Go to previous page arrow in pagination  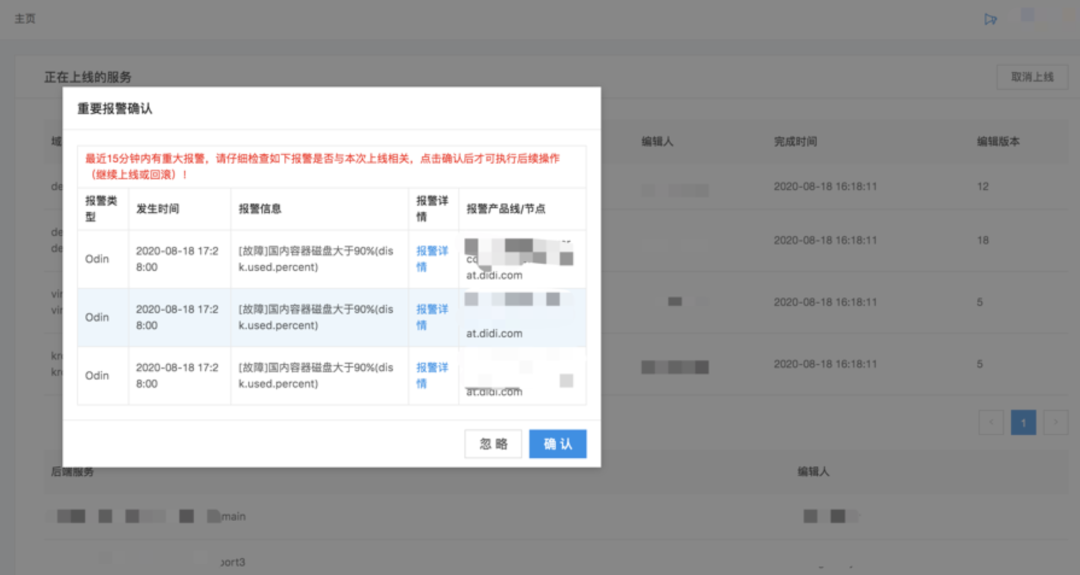click(991, 422)
